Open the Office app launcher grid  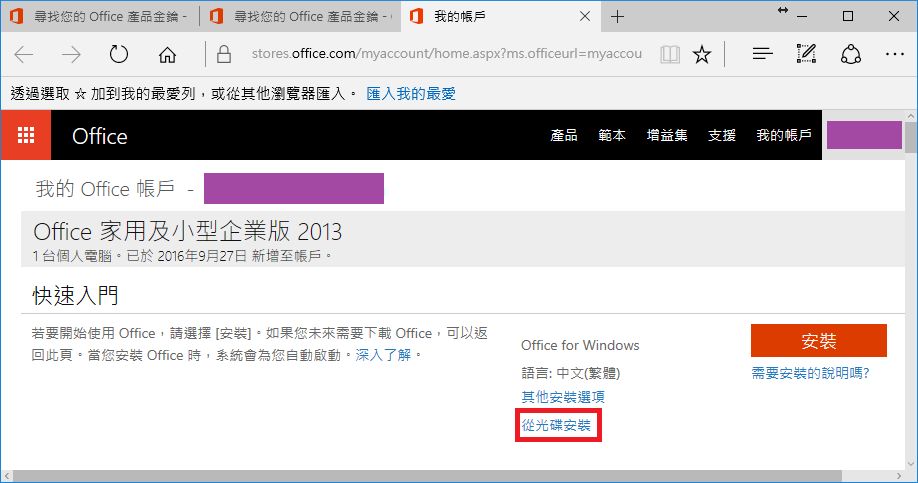26,135
